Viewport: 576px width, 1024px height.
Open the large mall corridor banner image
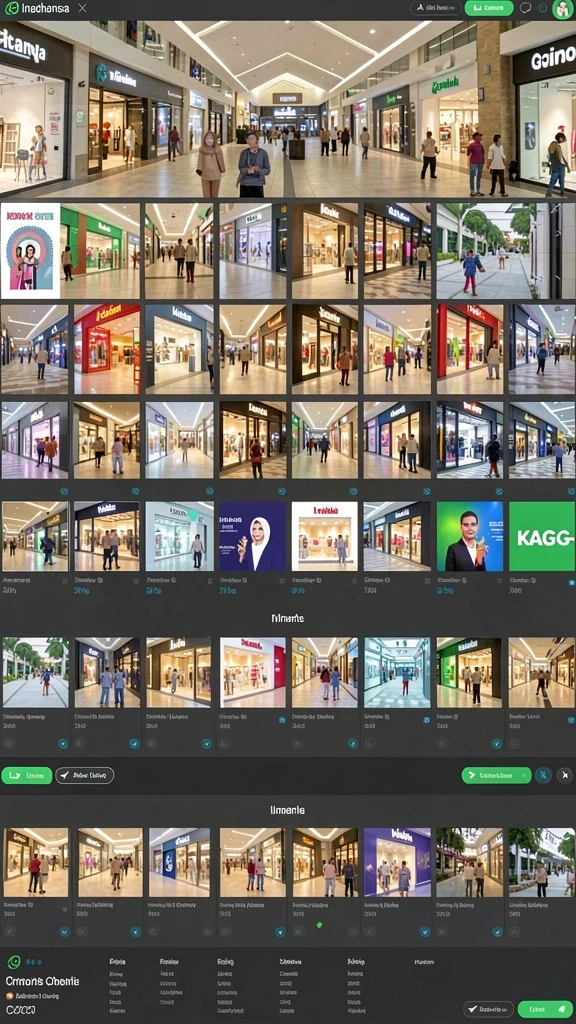(x=288, y=109)
